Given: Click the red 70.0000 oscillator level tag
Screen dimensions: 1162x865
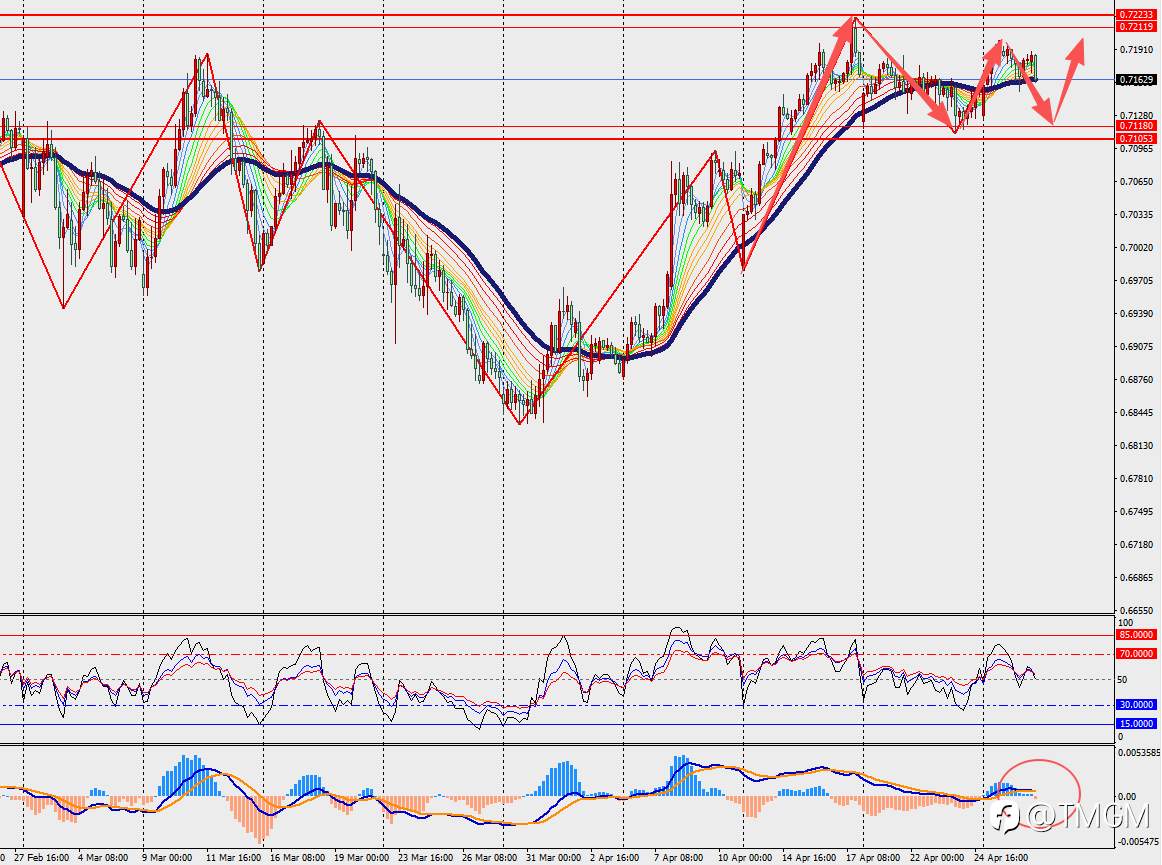Looking at the screenshot, I should click(1136, 654).
